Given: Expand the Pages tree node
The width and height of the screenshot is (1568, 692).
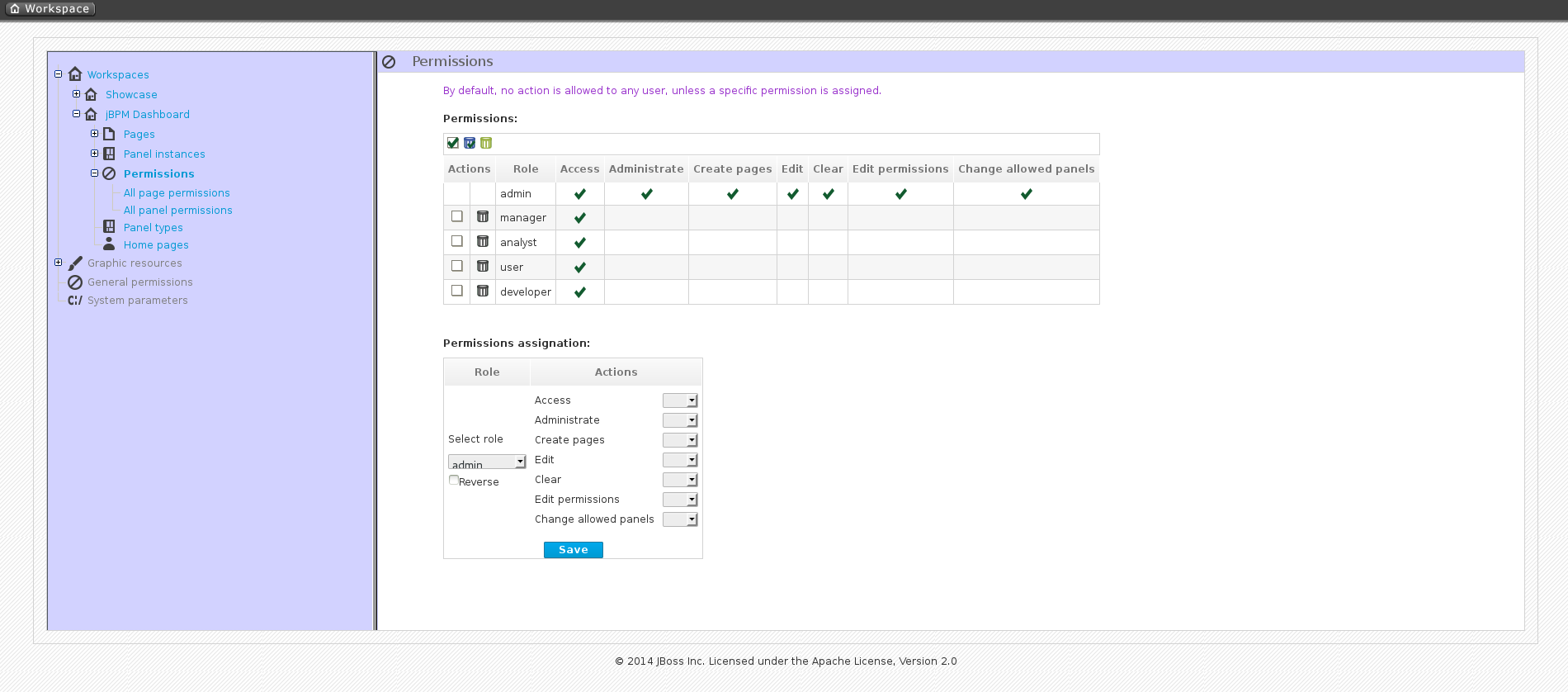Looking at the screenshot, I should 94,134.
